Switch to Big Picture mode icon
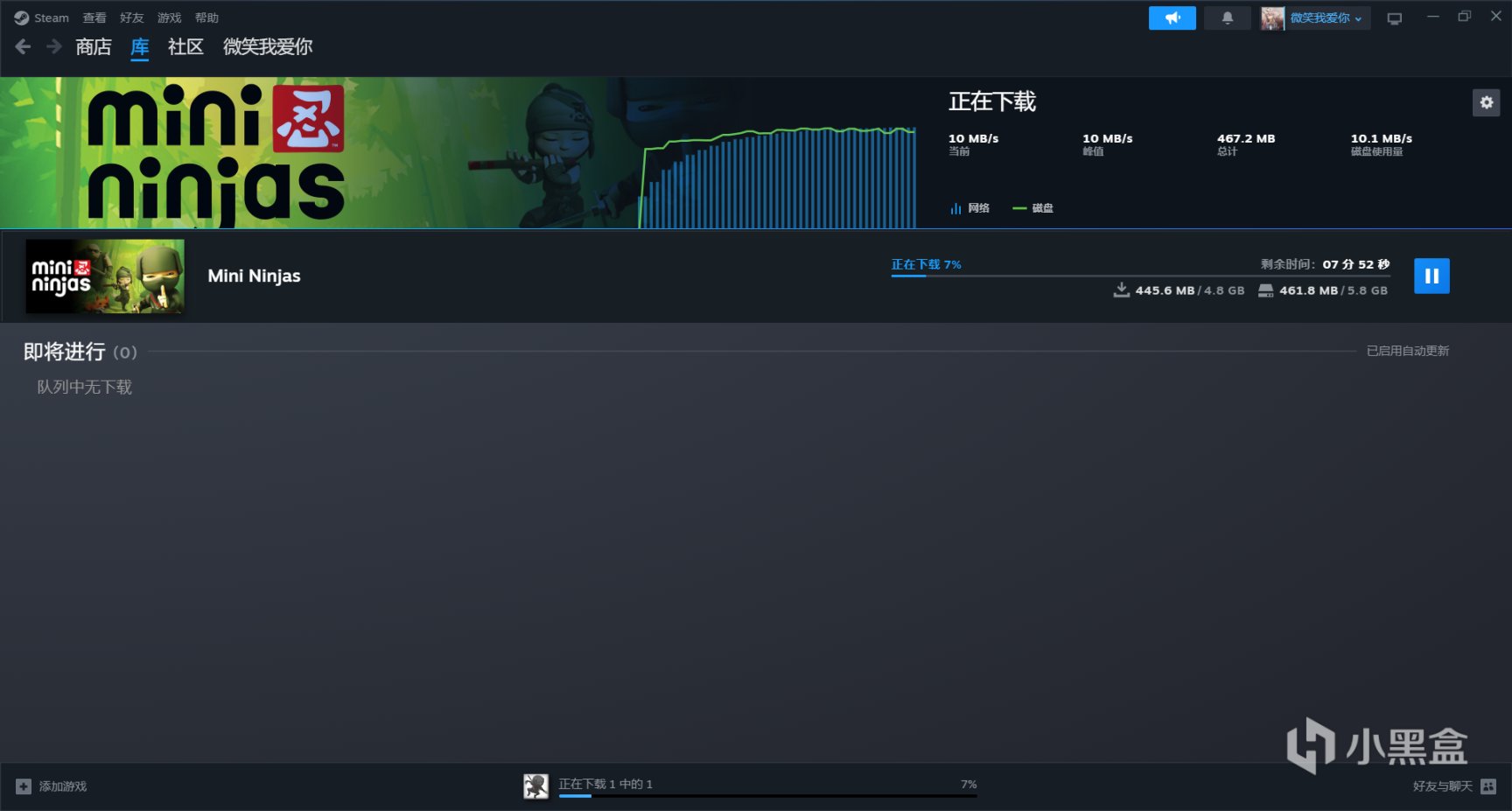This screenshot has width=1512, height=811. click(x=1395, y=18)
